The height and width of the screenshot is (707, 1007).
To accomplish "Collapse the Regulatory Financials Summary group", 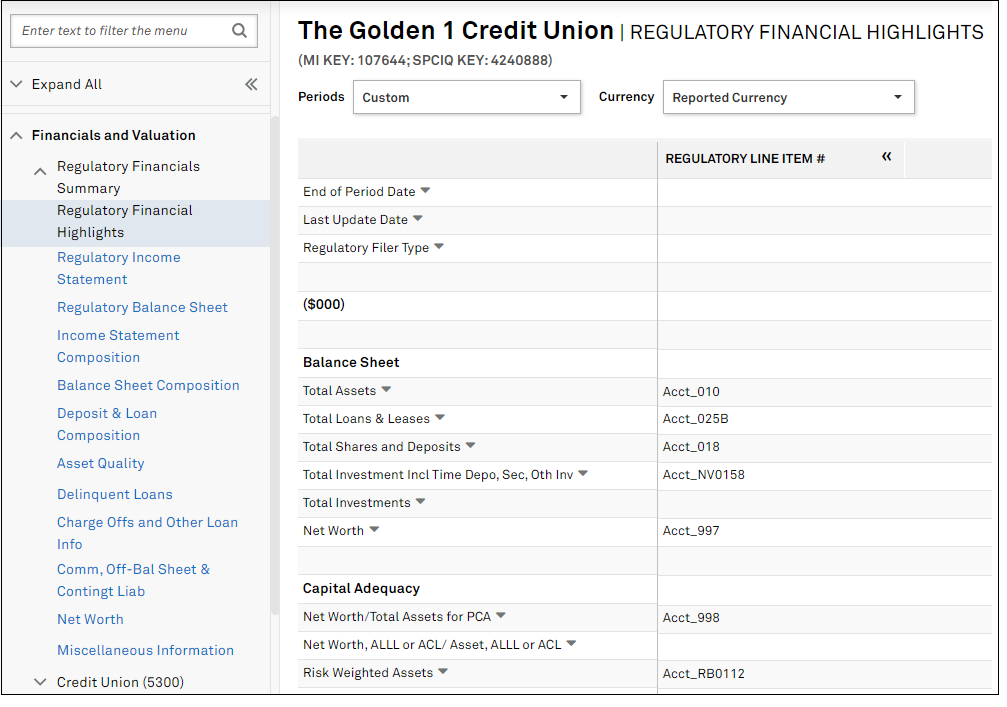I will tap(40, 172).
